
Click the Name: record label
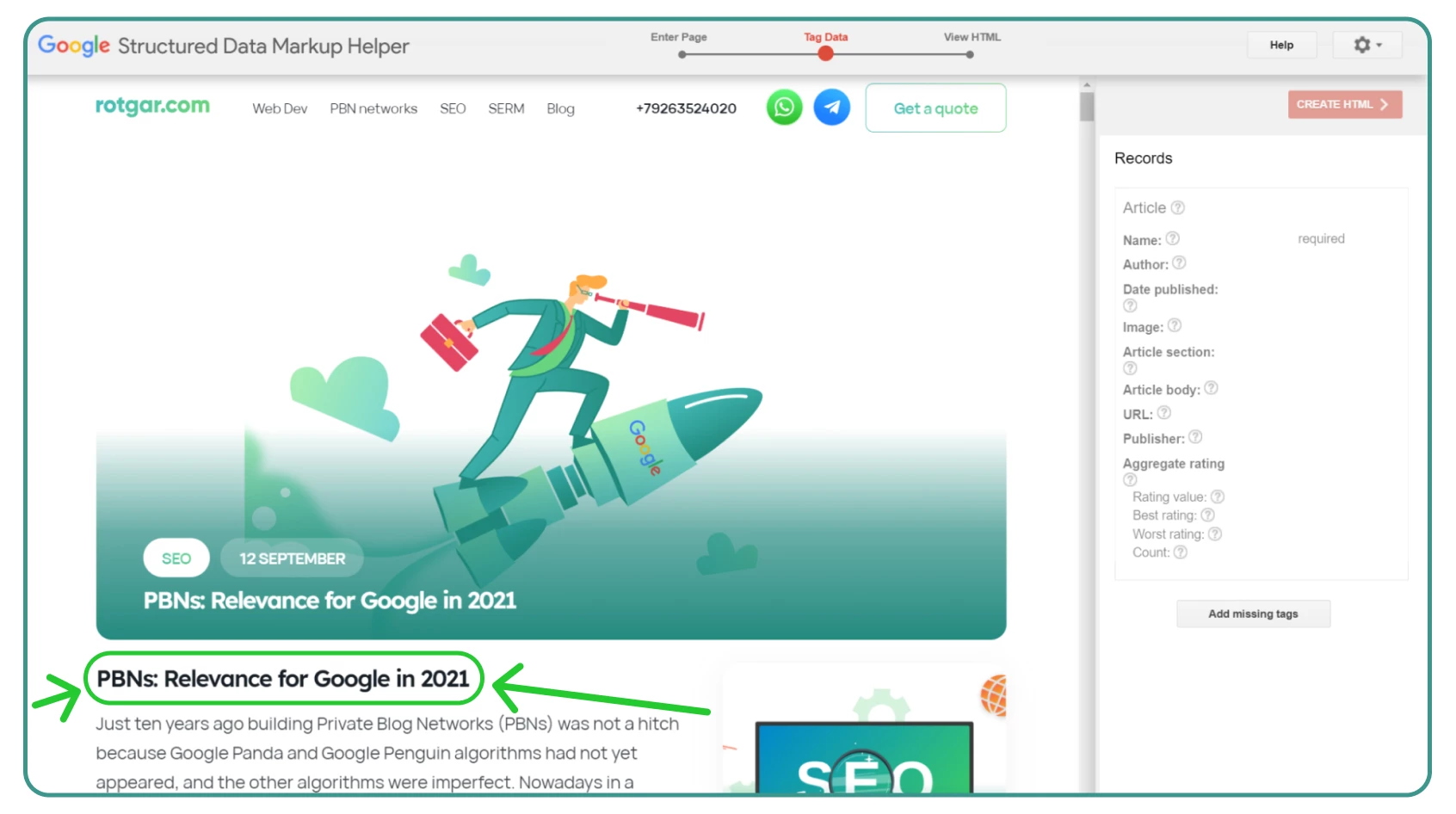[x=1142, y=240]
